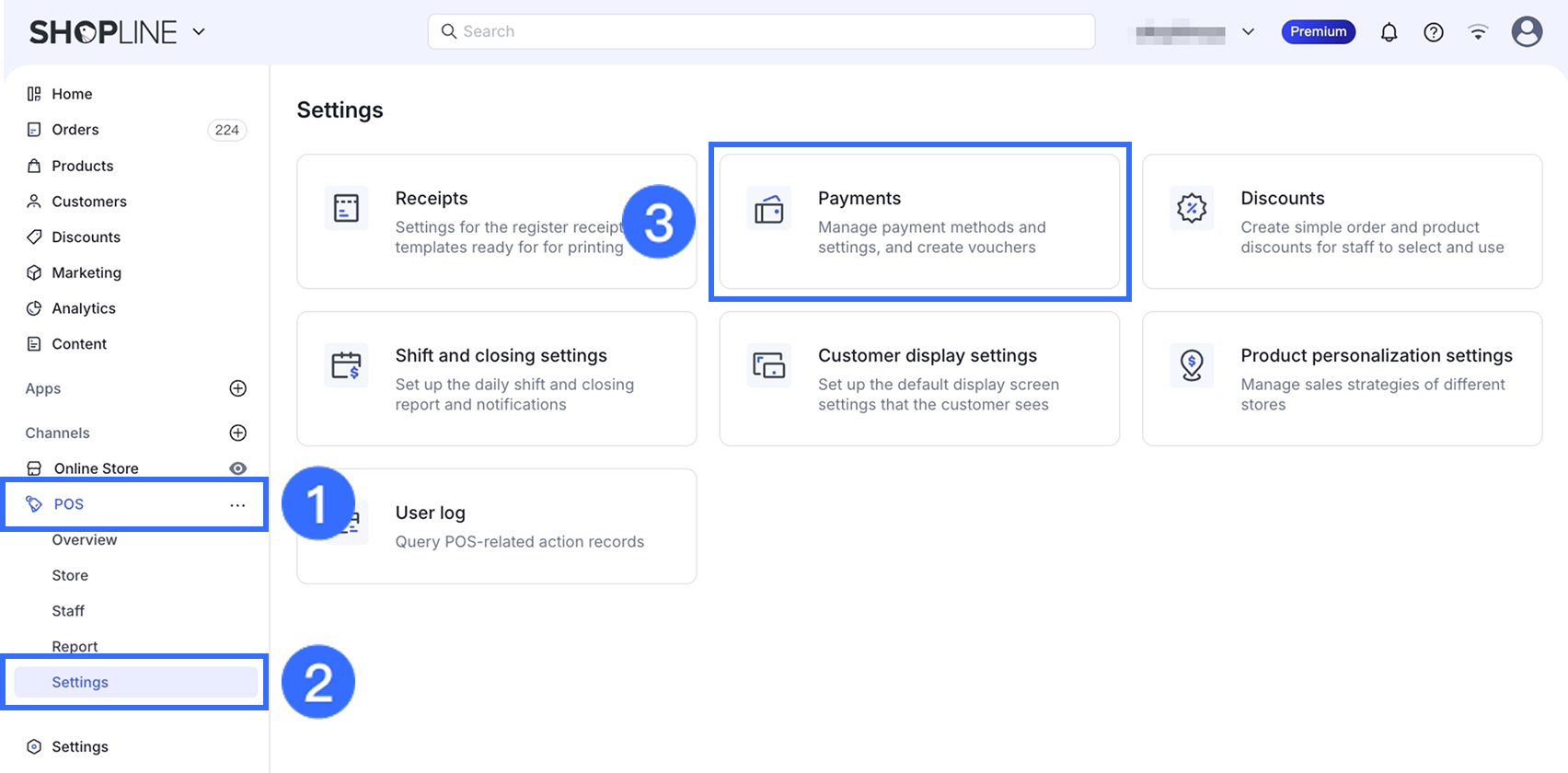The image size is (1568, 773).
Task: Open the store name dropdown chevron
Action: 1248,32
